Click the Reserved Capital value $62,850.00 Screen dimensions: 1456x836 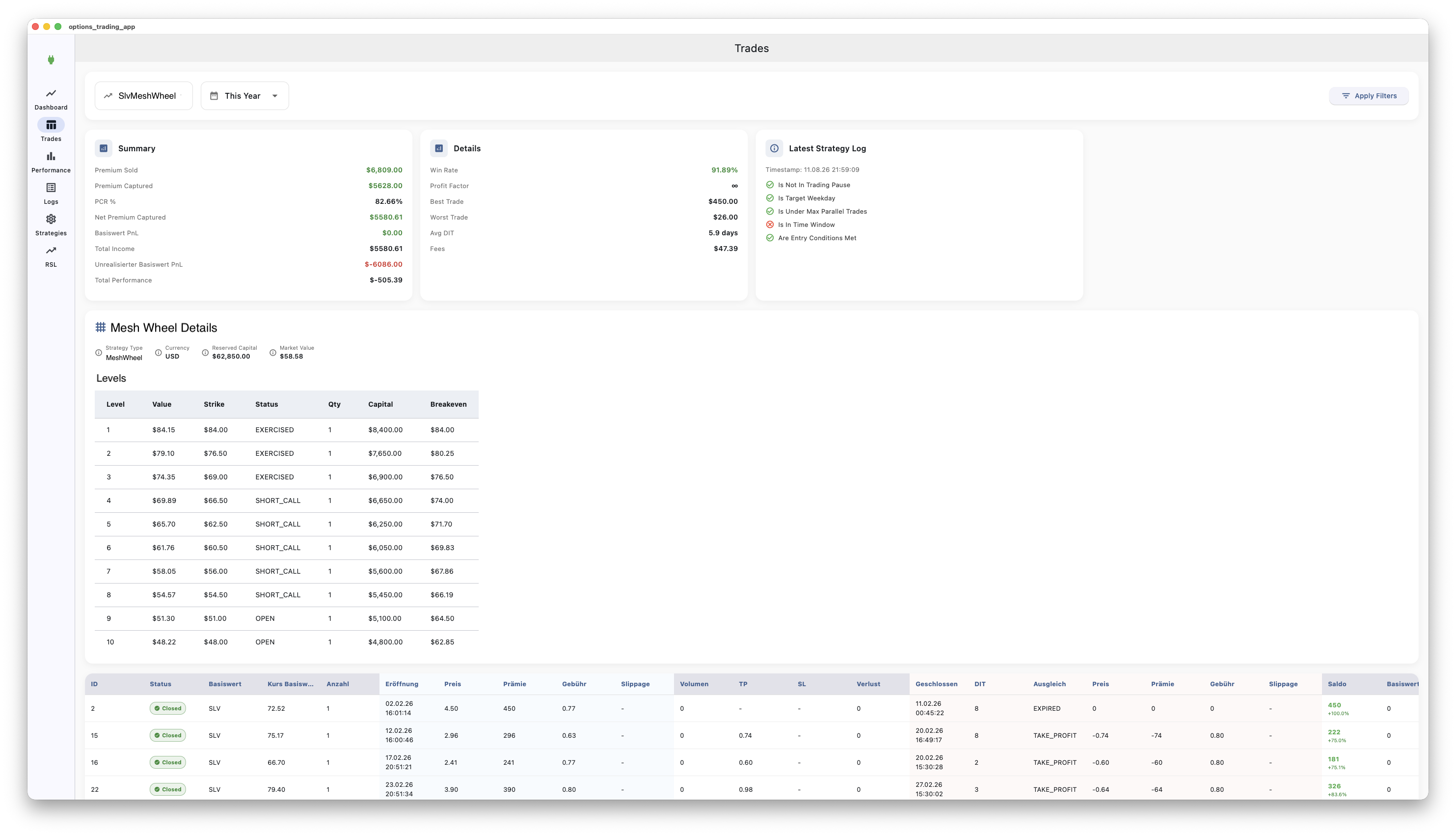coord(231,357)
